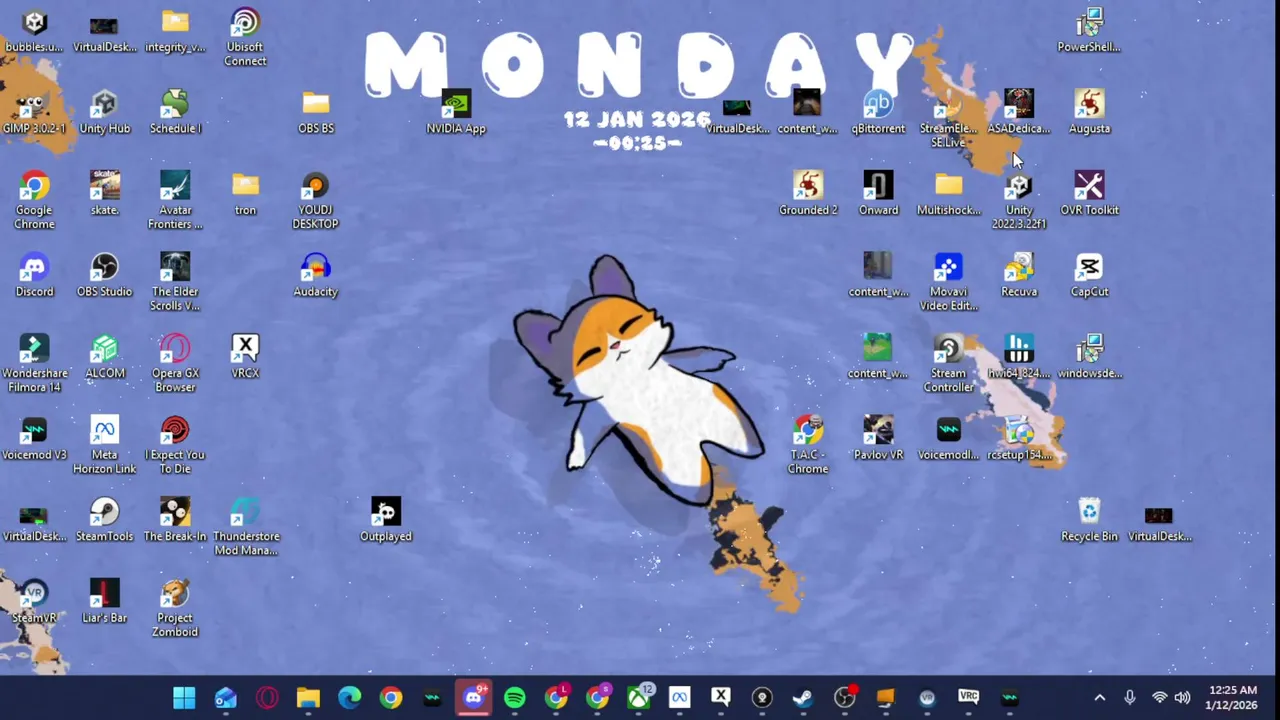Click The Break-In game icon

click(175, 520)
